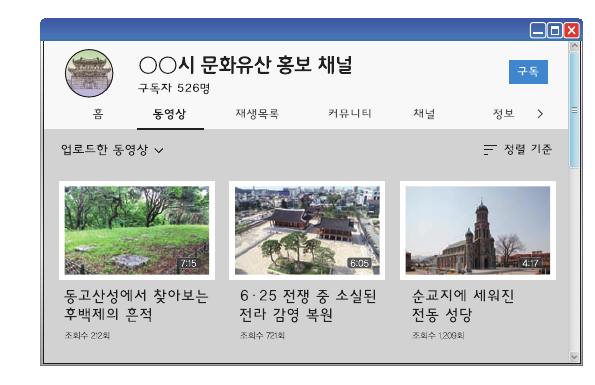Click the 6:05 duration badge

coord(359,263)
